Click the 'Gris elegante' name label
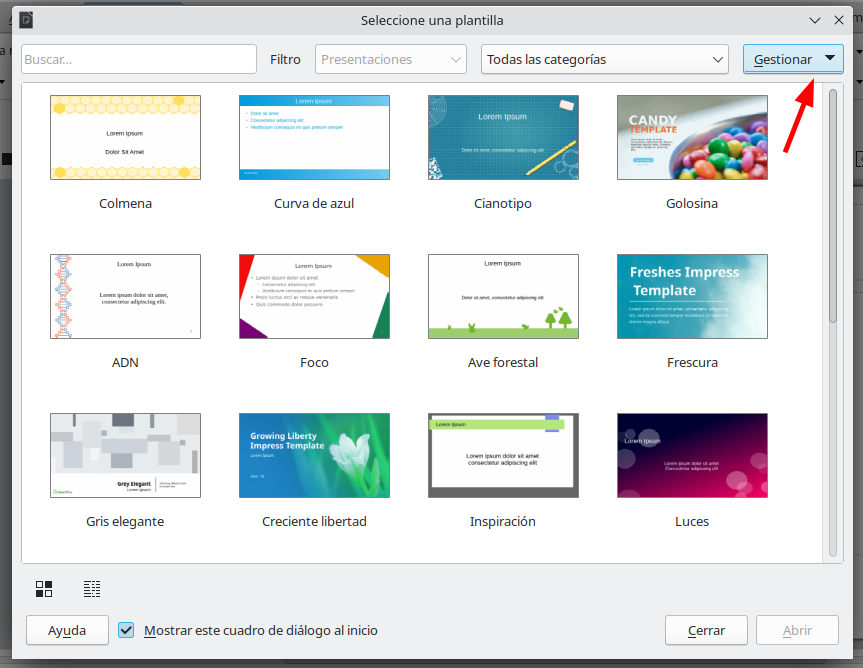863x668 pixels. 125,522
